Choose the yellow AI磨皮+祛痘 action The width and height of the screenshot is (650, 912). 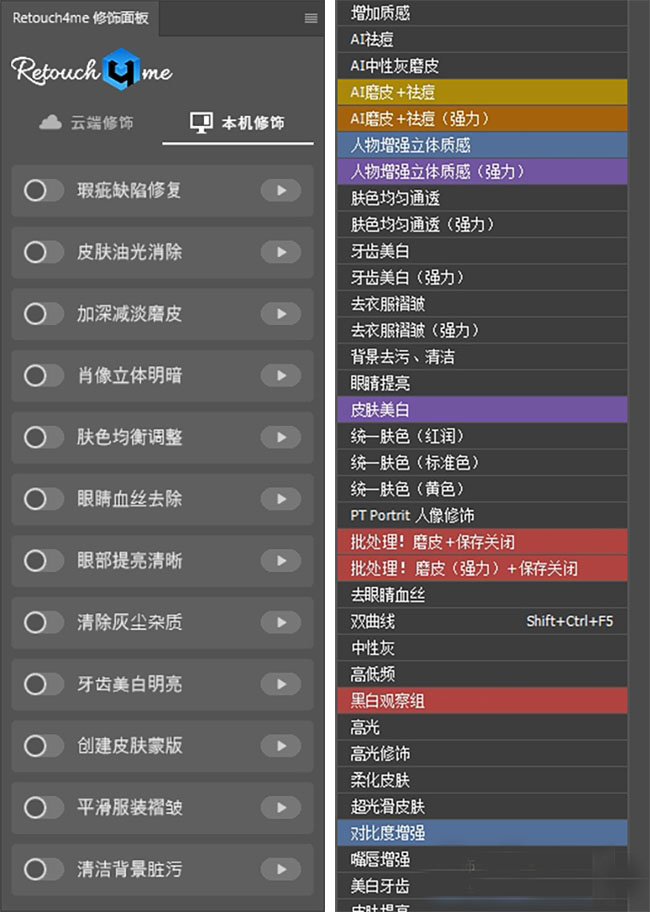tap(482, 92)
